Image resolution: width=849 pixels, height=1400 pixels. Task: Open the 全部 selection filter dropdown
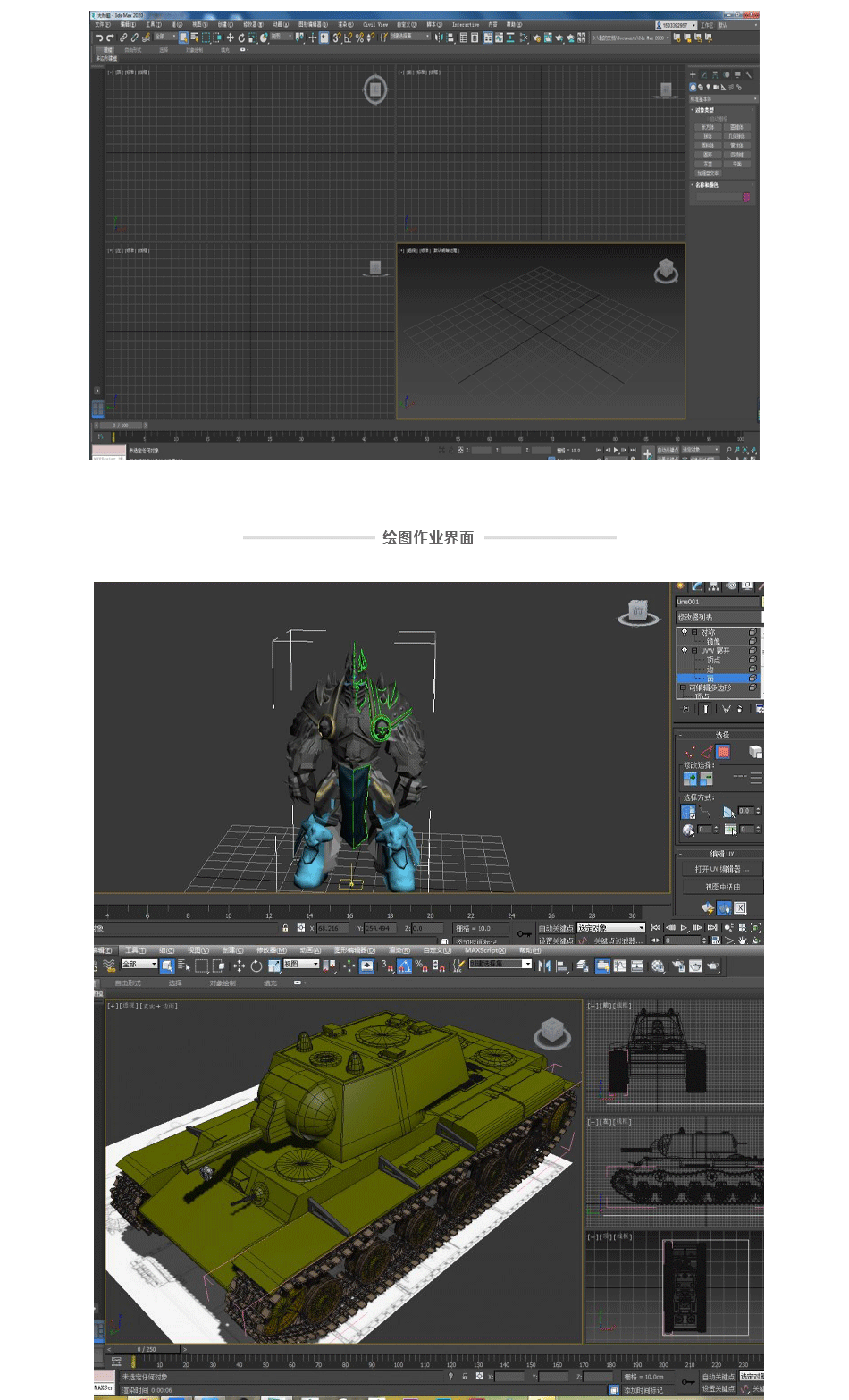coord(139,964)
